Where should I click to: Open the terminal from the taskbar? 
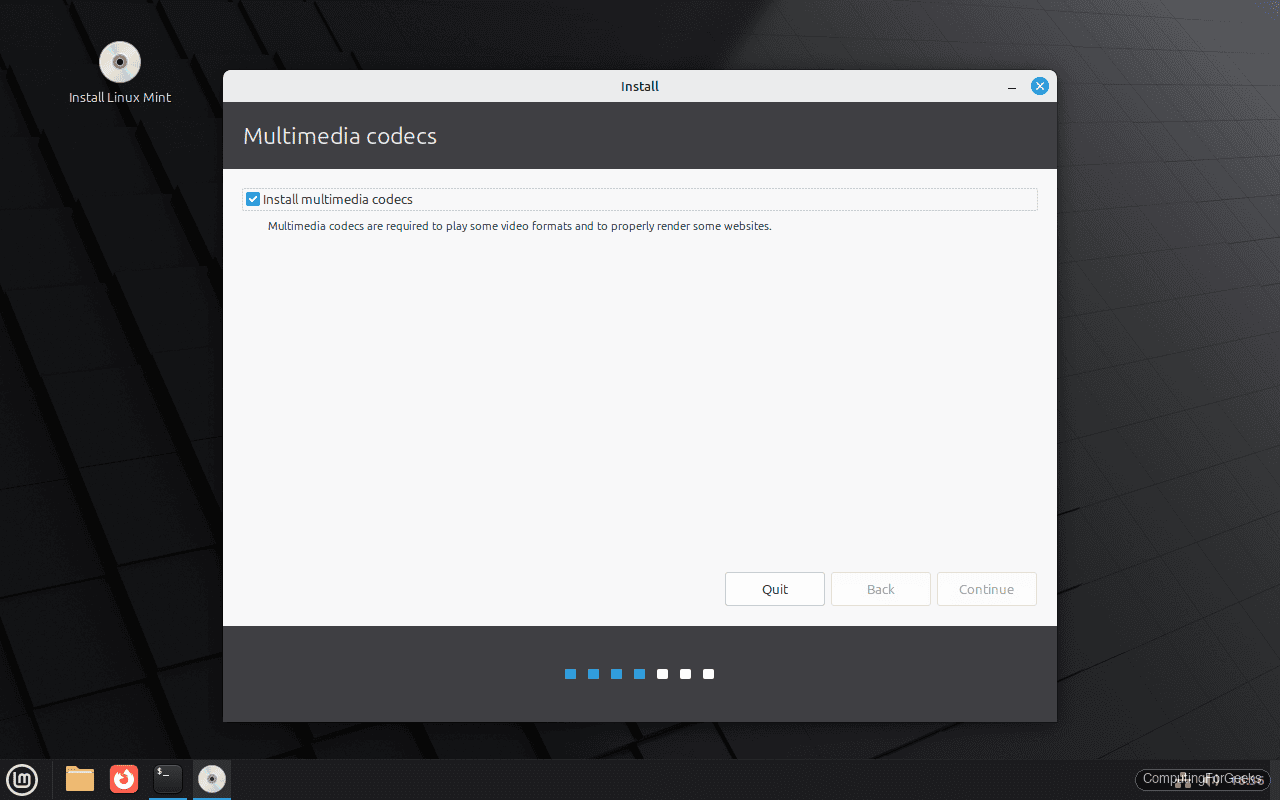(167, 780)
